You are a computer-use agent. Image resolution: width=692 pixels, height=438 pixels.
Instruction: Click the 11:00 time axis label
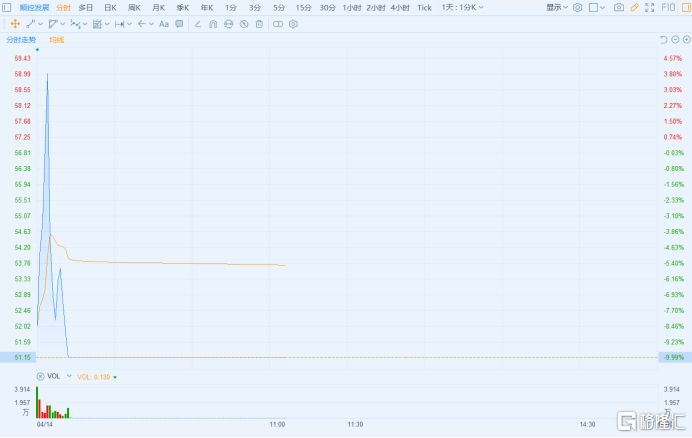[277, 424]
